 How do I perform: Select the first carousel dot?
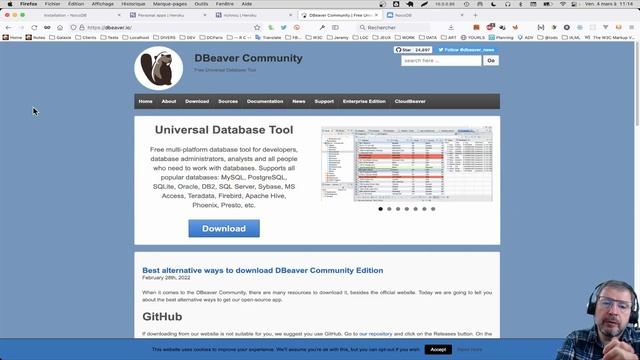(x=380, y=209)
